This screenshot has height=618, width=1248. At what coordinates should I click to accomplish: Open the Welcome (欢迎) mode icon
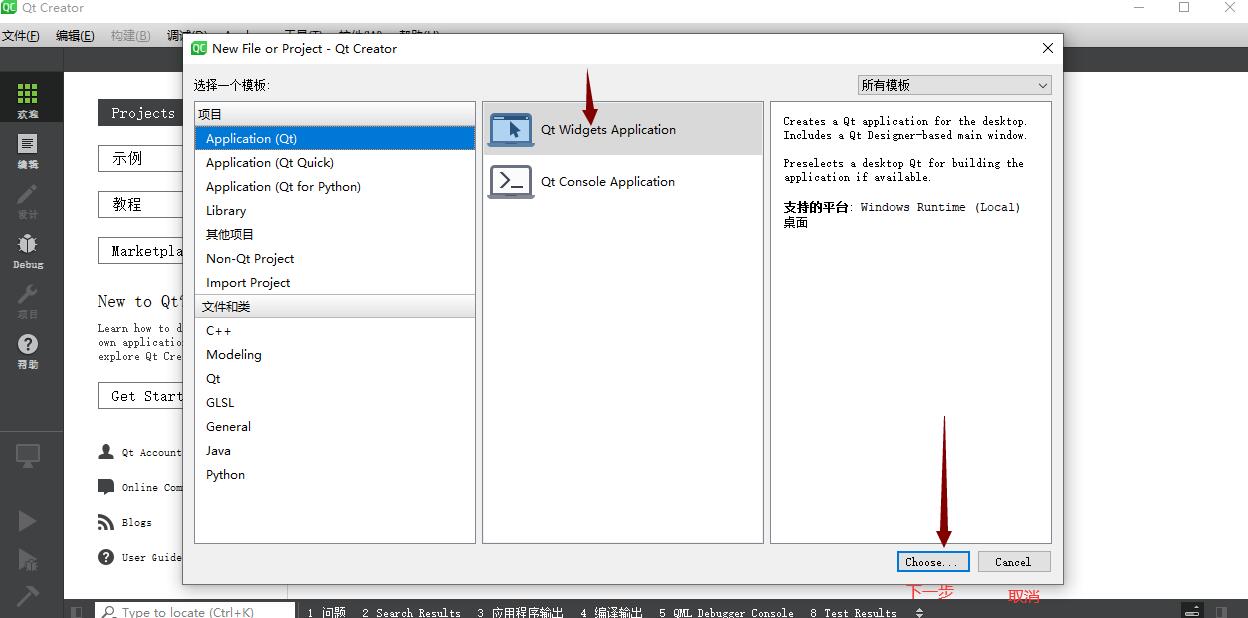[x=27, y=94]
